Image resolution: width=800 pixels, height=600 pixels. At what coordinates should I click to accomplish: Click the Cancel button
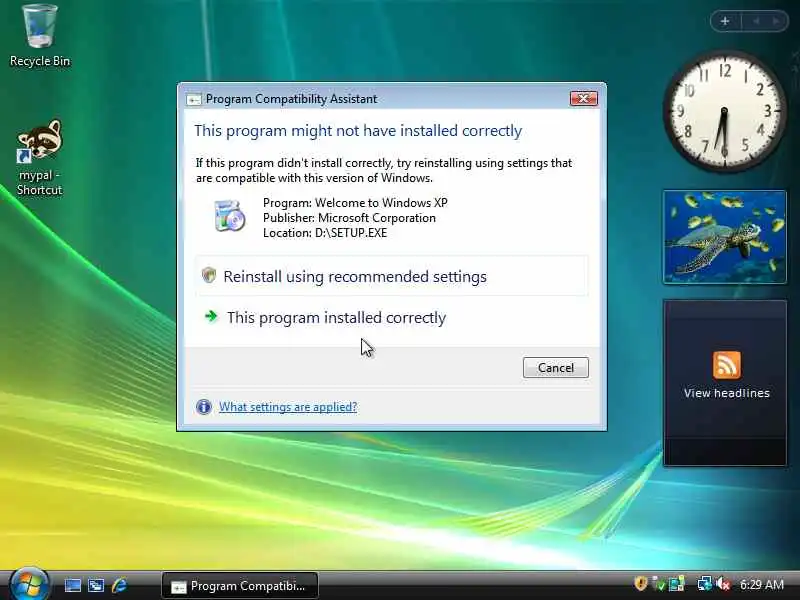click(556, 367)
